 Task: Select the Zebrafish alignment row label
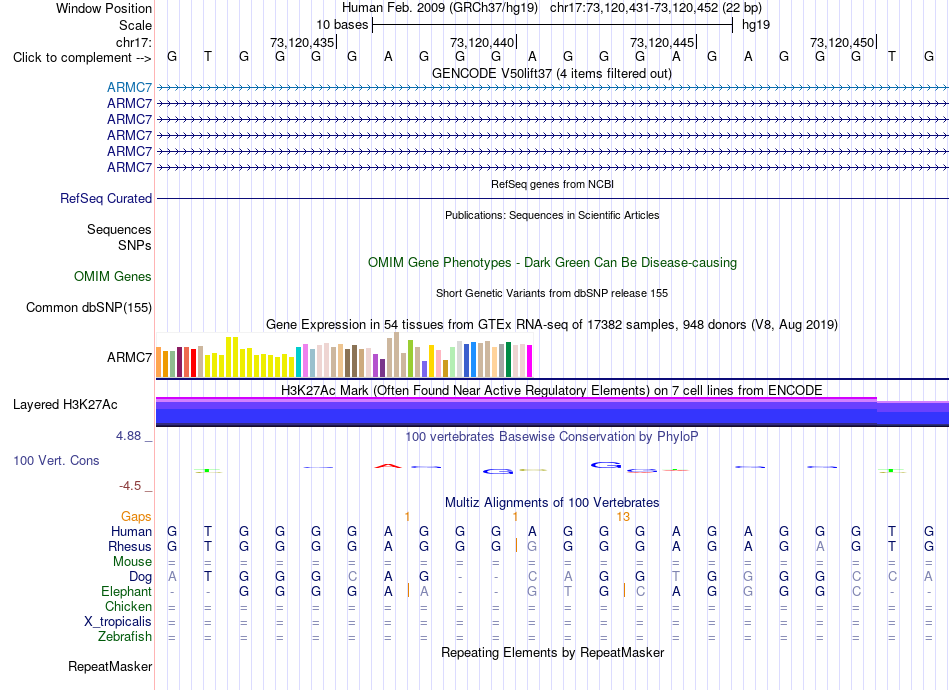tap(125, 637)
